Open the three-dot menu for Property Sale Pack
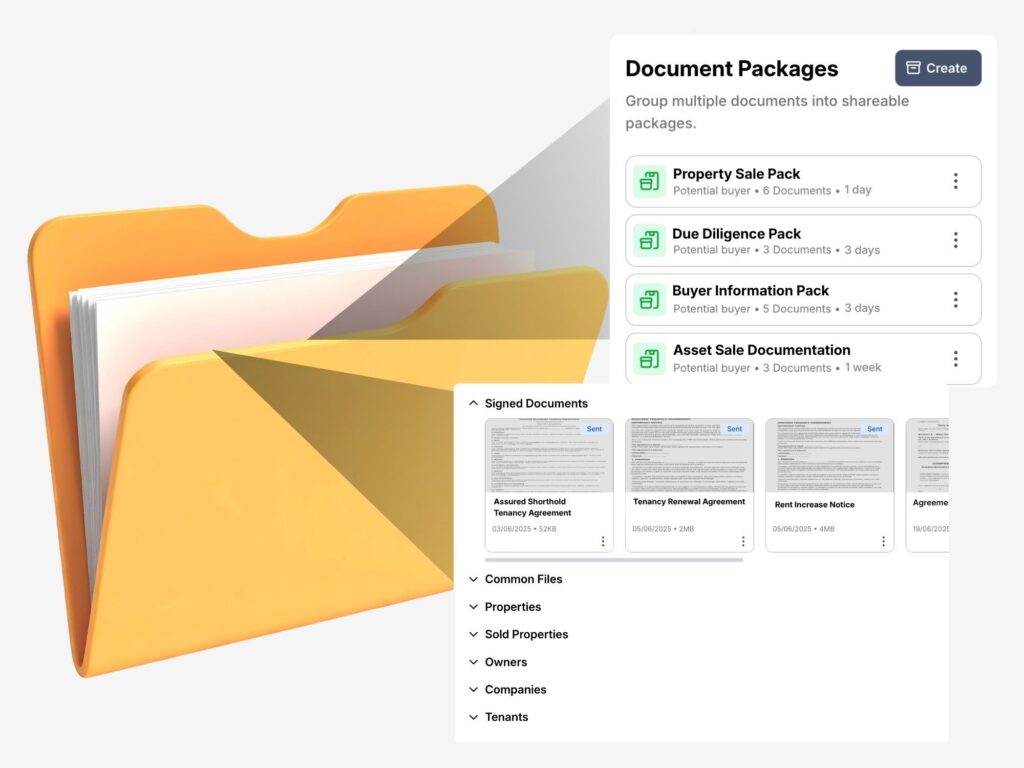Image resolution: width=1024 pixels, height=768 pixels. tap(955, 181)
